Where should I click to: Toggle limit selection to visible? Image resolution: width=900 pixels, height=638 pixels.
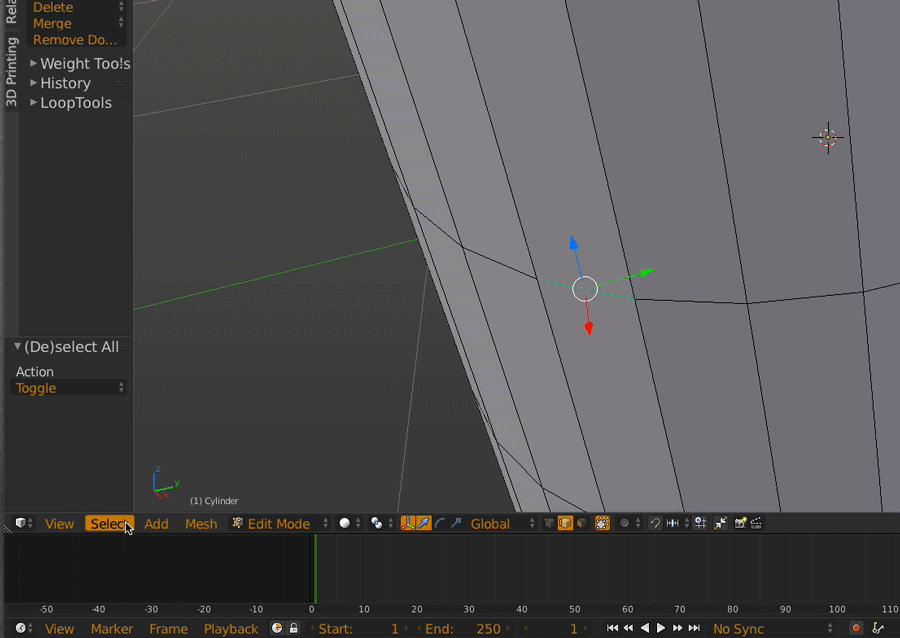(602, 523)
